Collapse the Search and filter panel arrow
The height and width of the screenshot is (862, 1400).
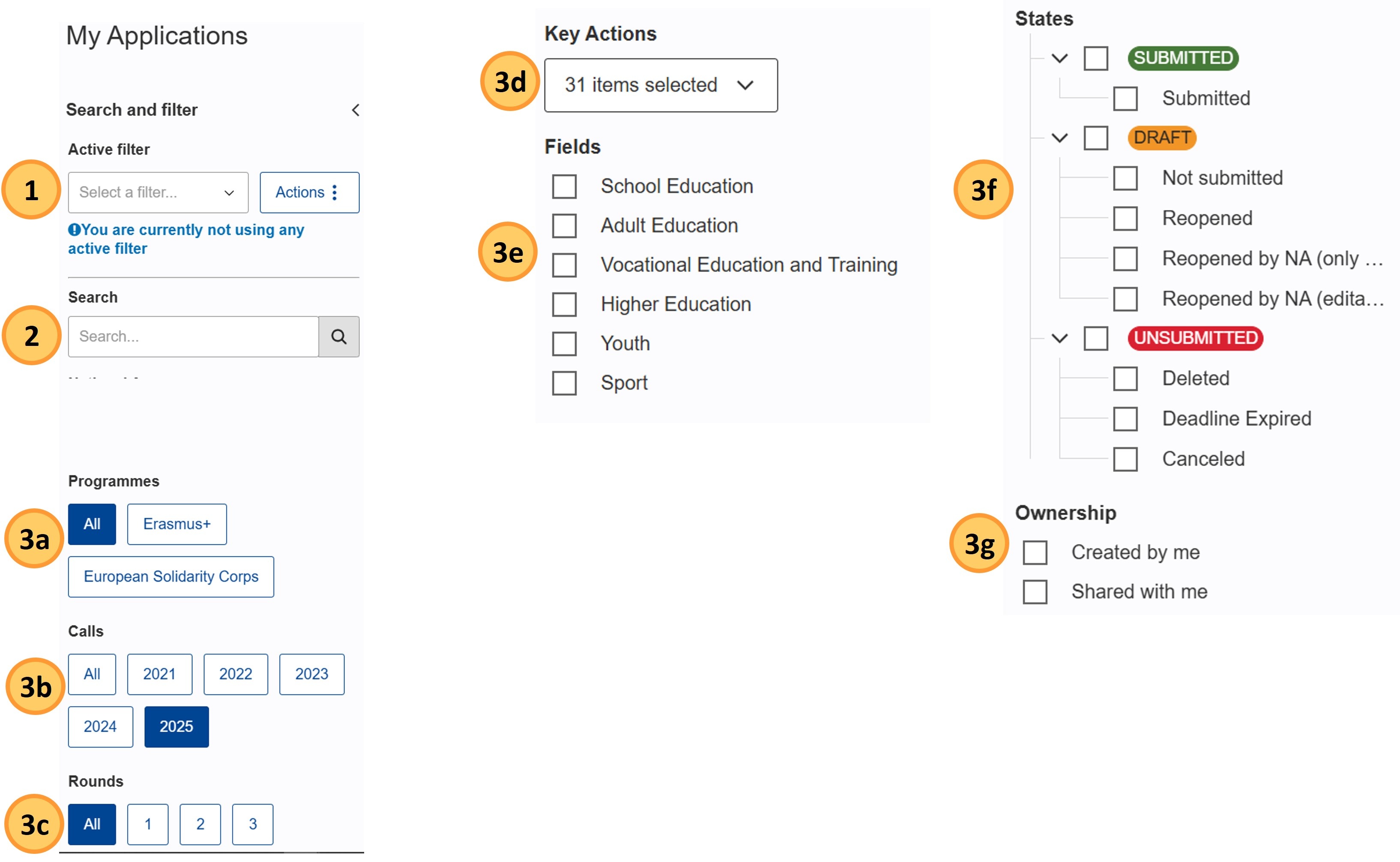pos(356,110)
